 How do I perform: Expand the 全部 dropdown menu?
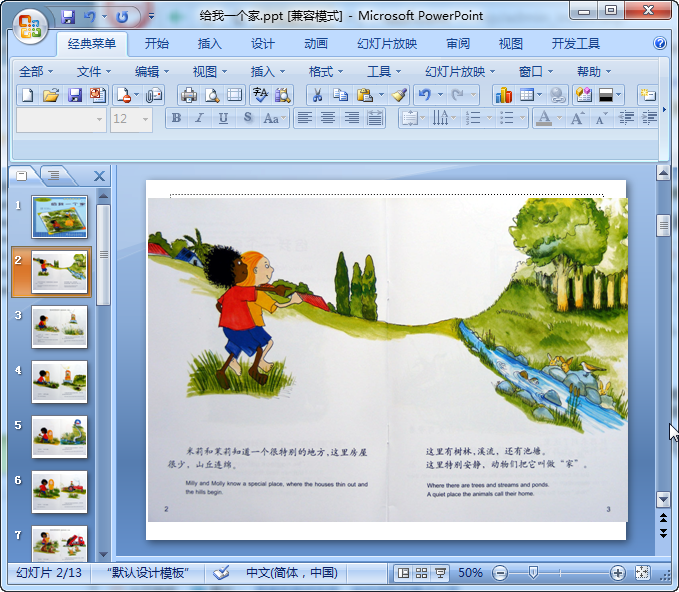36,71
